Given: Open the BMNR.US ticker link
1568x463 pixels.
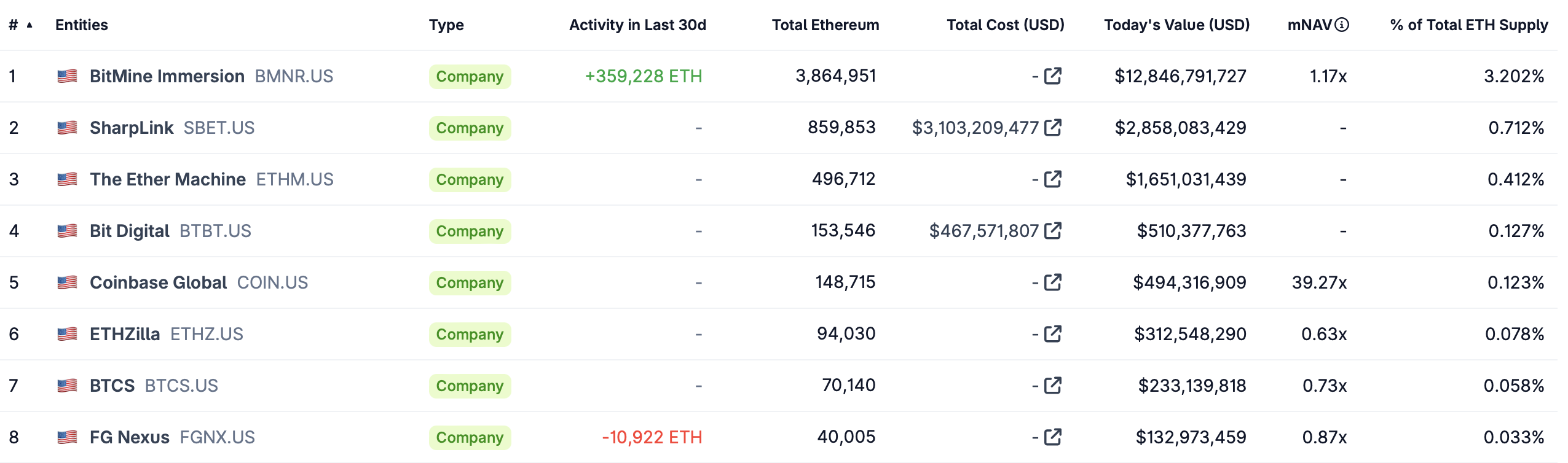Looking at the screenshot, I should tap(293, 76).
